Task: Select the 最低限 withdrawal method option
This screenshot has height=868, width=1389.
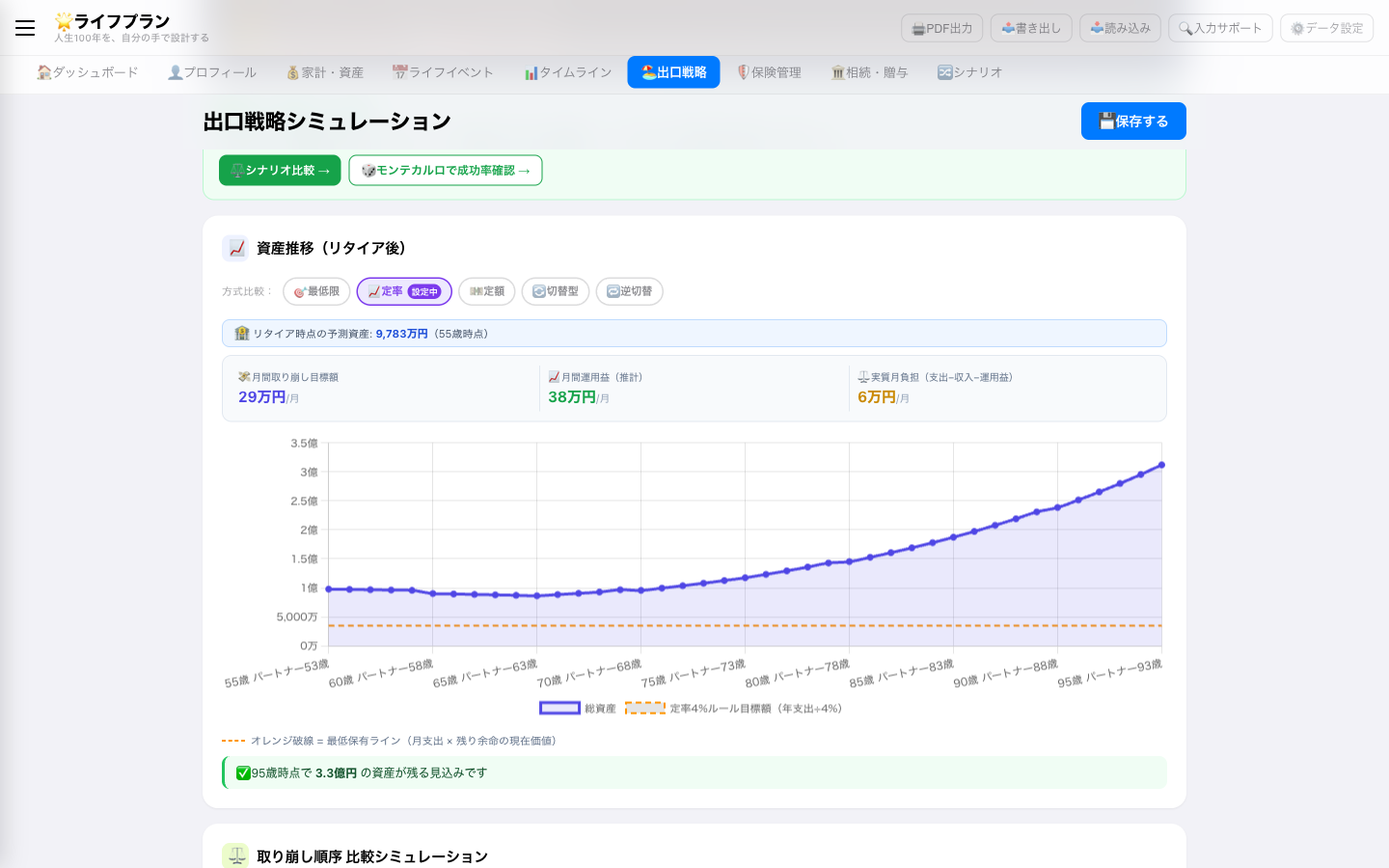Action: (315, 291)
